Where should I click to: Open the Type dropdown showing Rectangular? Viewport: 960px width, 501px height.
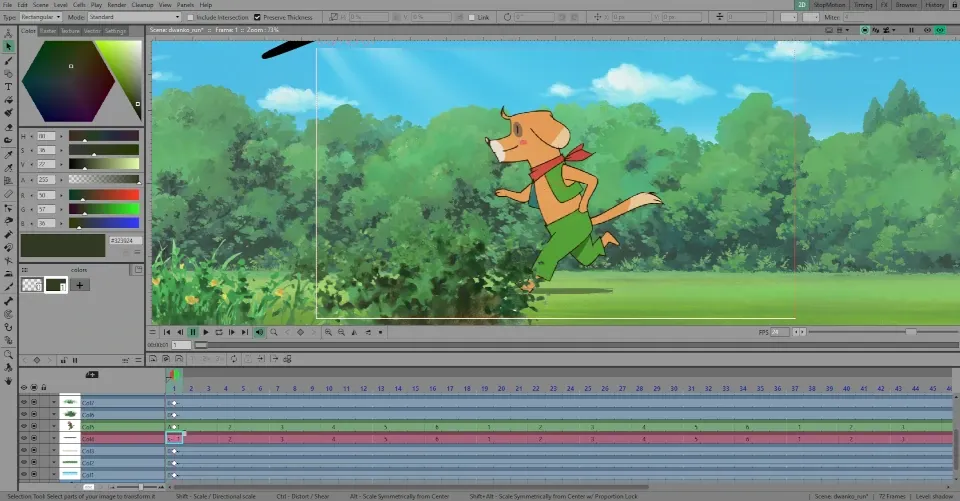[x=41, y=17]
